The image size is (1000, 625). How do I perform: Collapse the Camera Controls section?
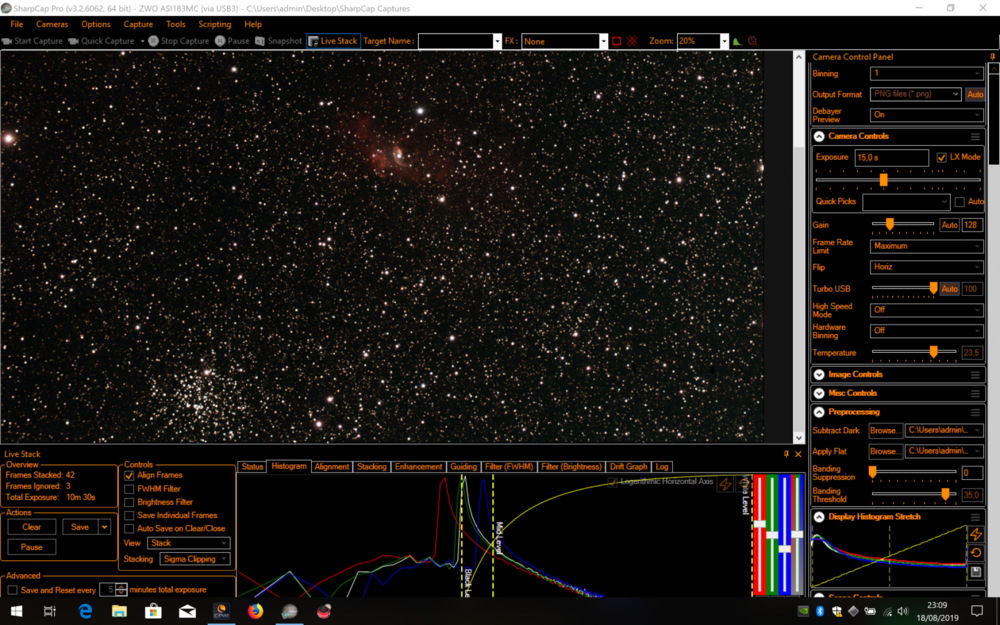click(x=819, y=136)
